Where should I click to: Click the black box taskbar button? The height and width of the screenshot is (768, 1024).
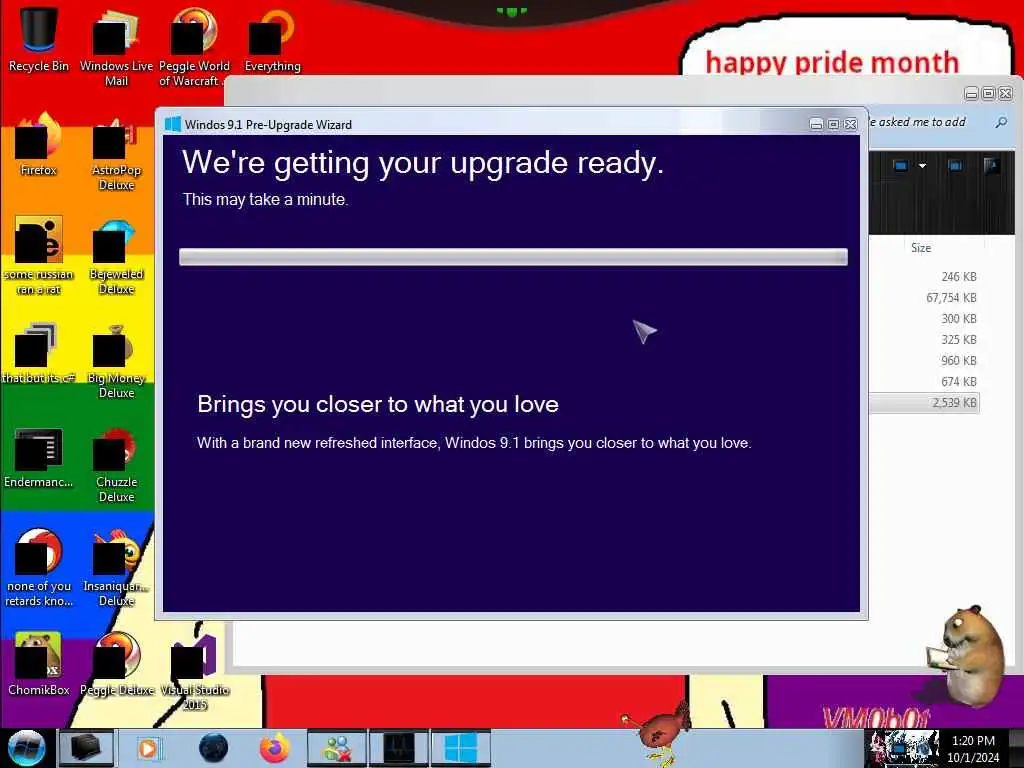(86, 748)
